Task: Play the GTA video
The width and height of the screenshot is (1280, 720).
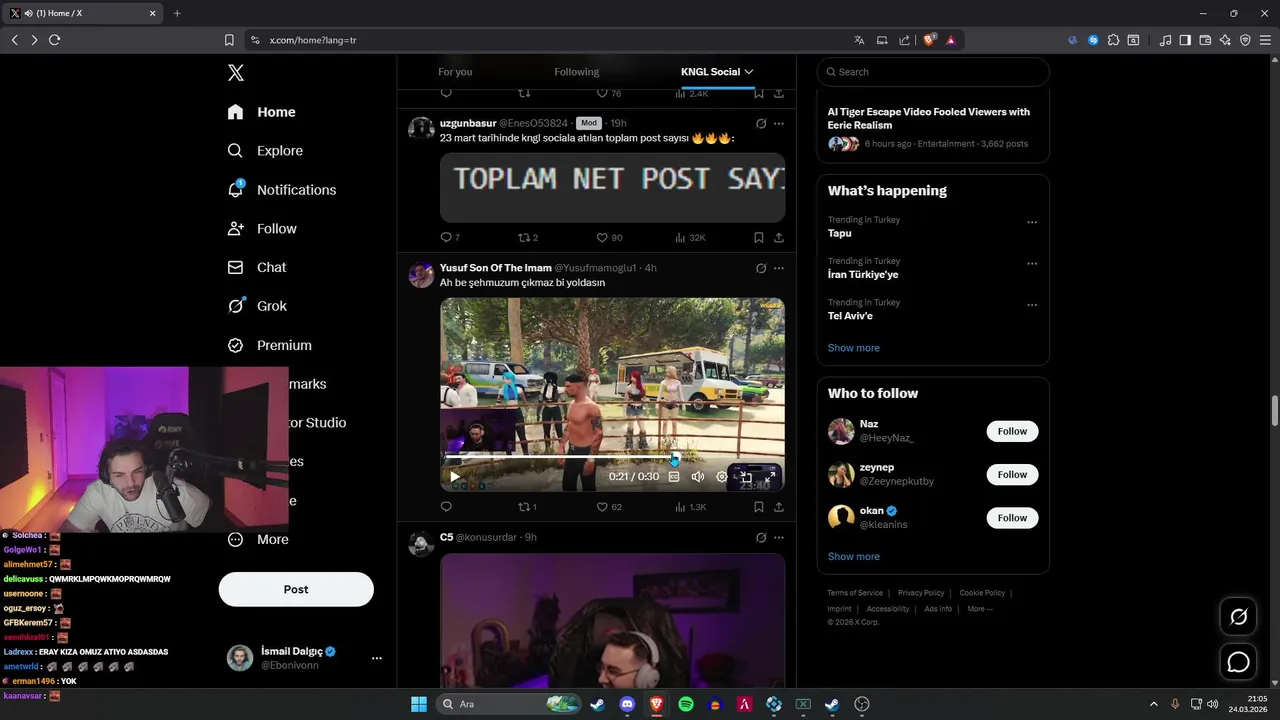Action: tap(454, 477)
